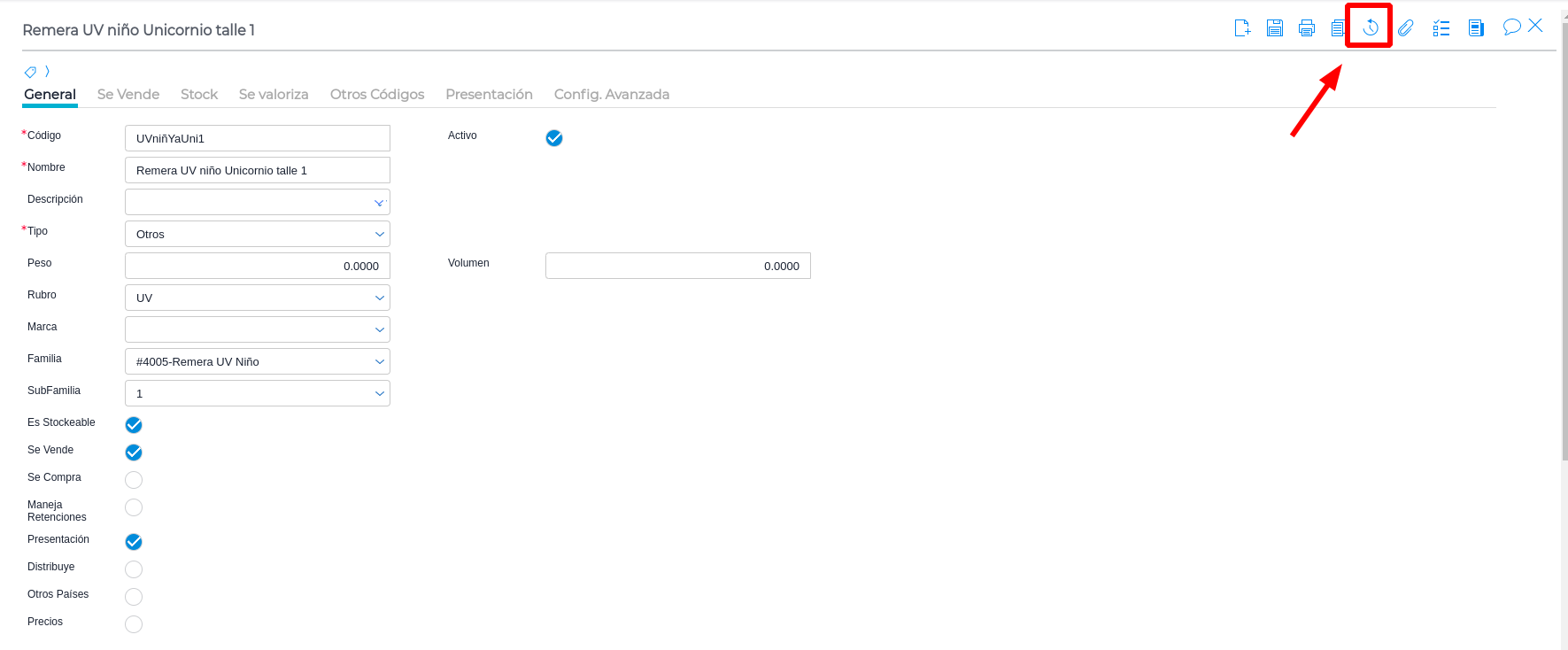Viewport: 1568px width, 650px height.
Task: Enable the Distribuye checkbox
Action: tap(134, 569)
